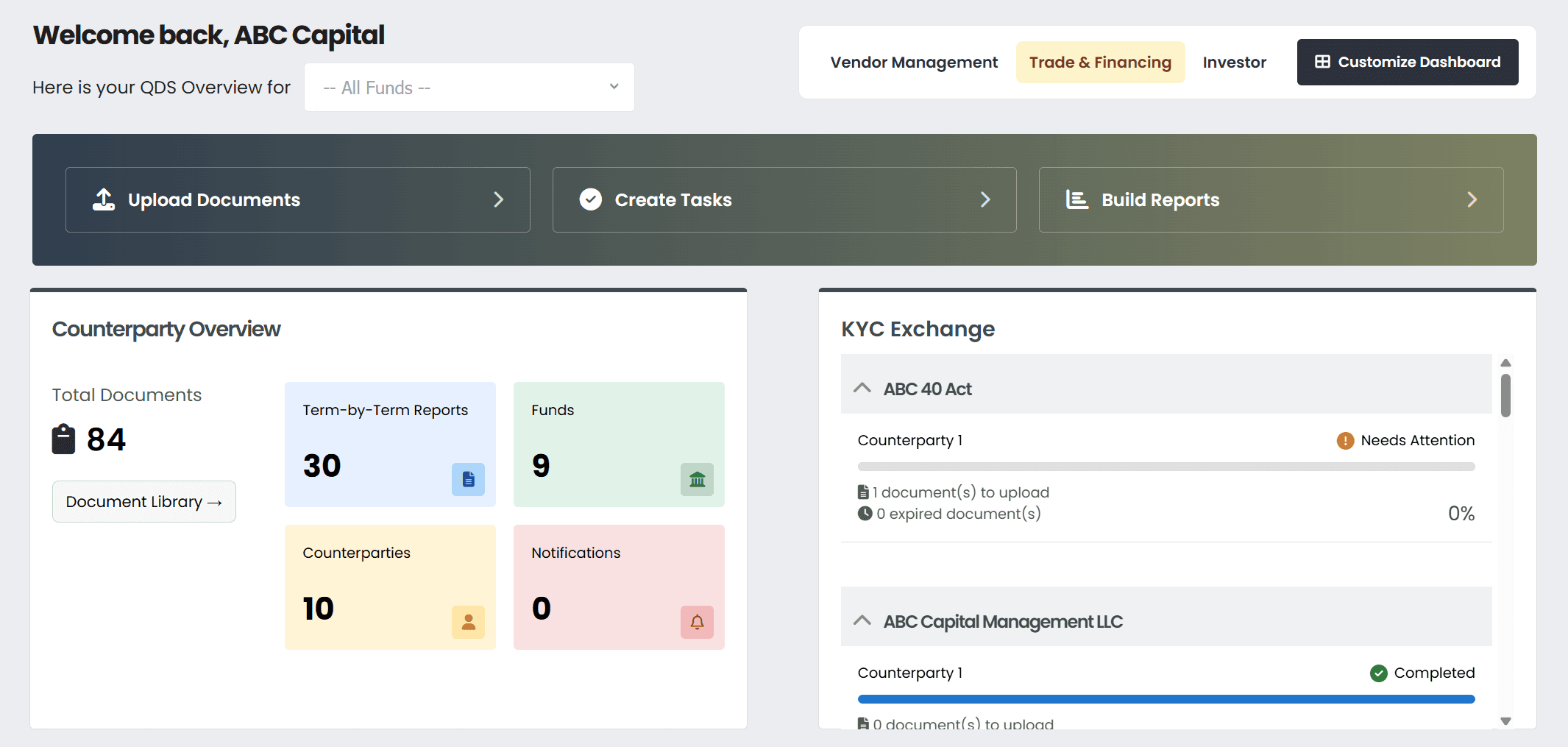1568x747 pixels.
Task: Click the Counterparty Overview heading
Action: pos(166,329)
